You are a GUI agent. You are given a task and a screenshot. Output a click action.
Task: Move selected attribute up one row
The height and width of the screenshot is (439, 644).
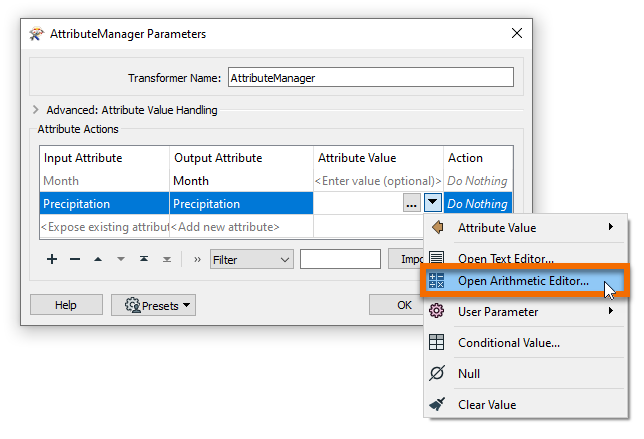tap(98, 260)
